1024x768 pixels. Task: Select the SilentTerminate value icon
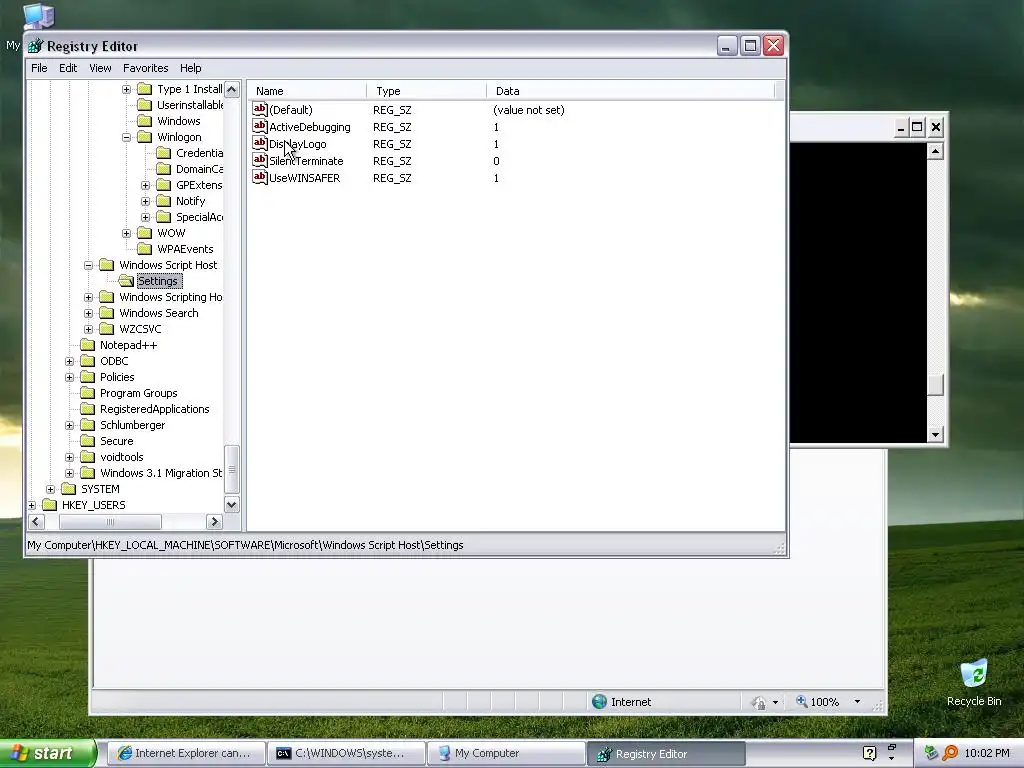click(260, 160)
